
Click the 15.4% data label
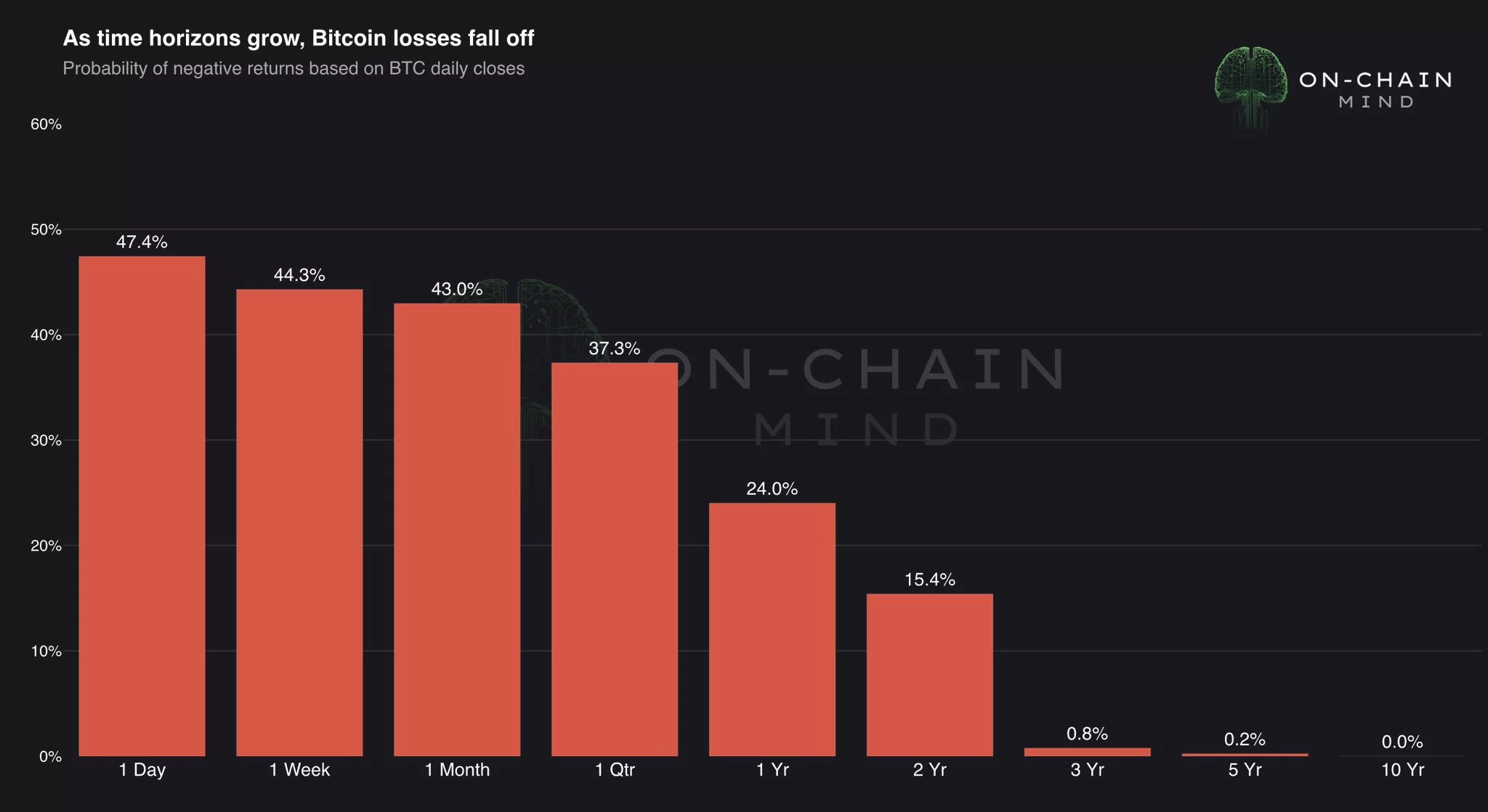click(x=929, y=580)
